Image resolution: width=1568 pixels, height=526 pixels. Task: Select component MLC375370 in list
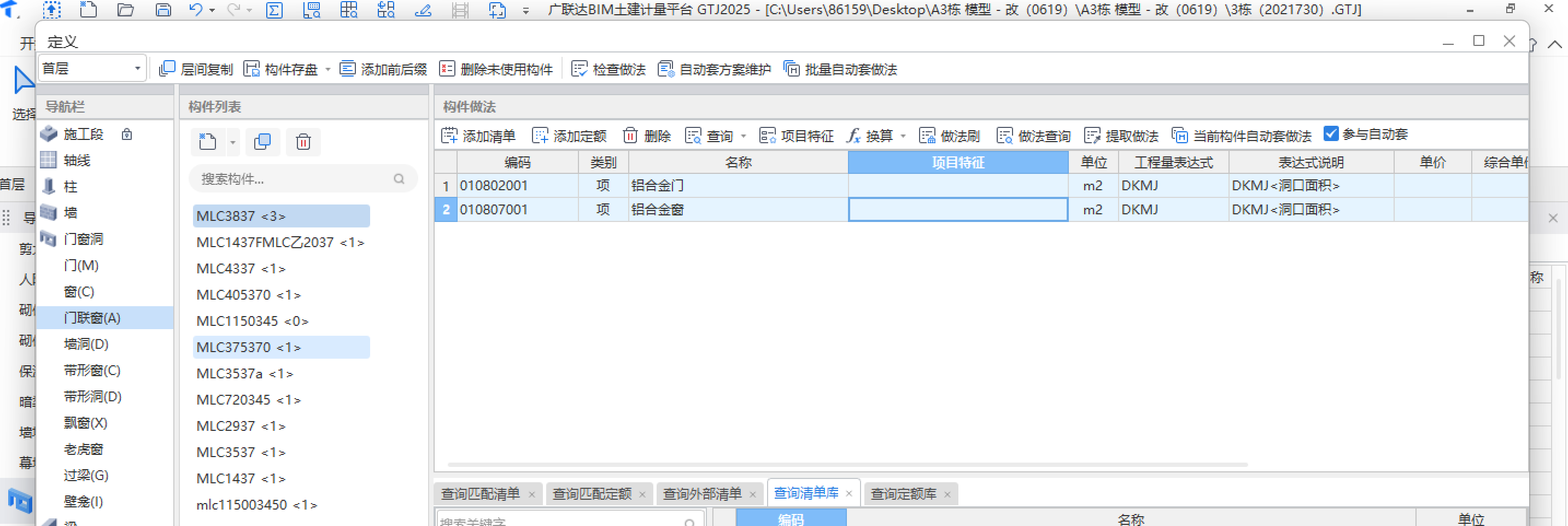(281, 347)
